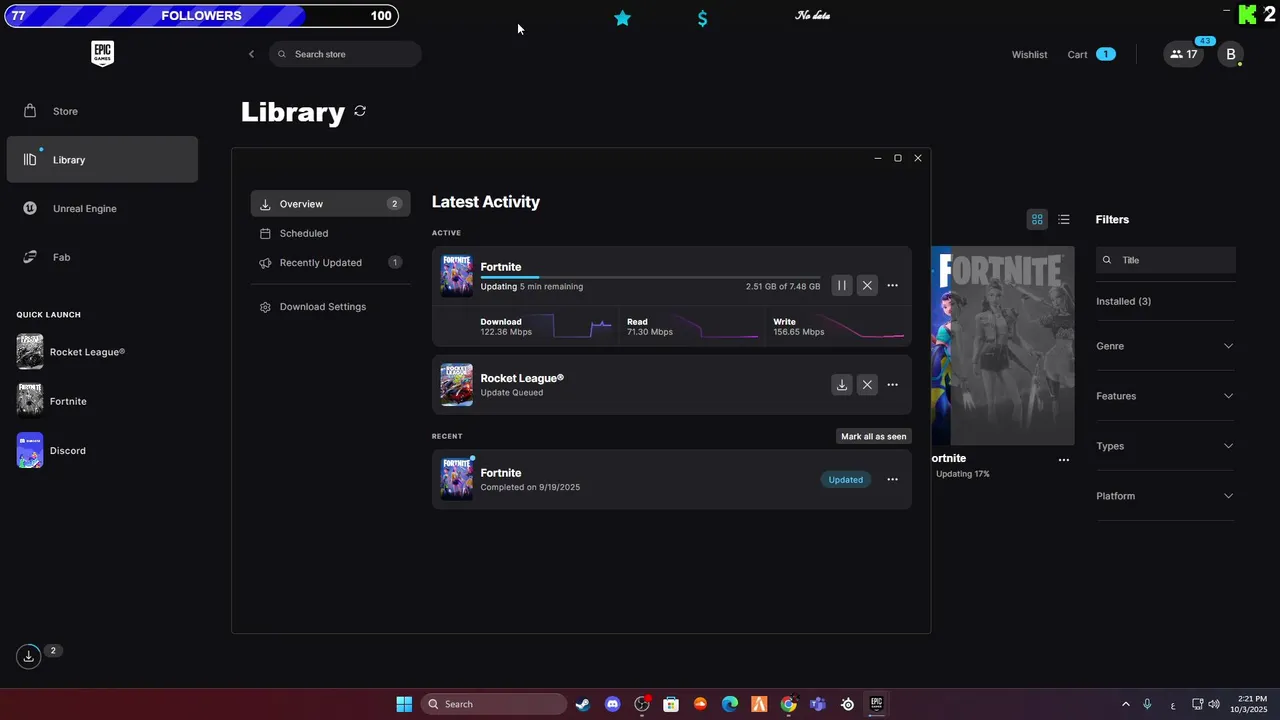The image size is (1280, 720).
Task: Refresh the Library with the sync icon
Action: (x=360, y=111)
